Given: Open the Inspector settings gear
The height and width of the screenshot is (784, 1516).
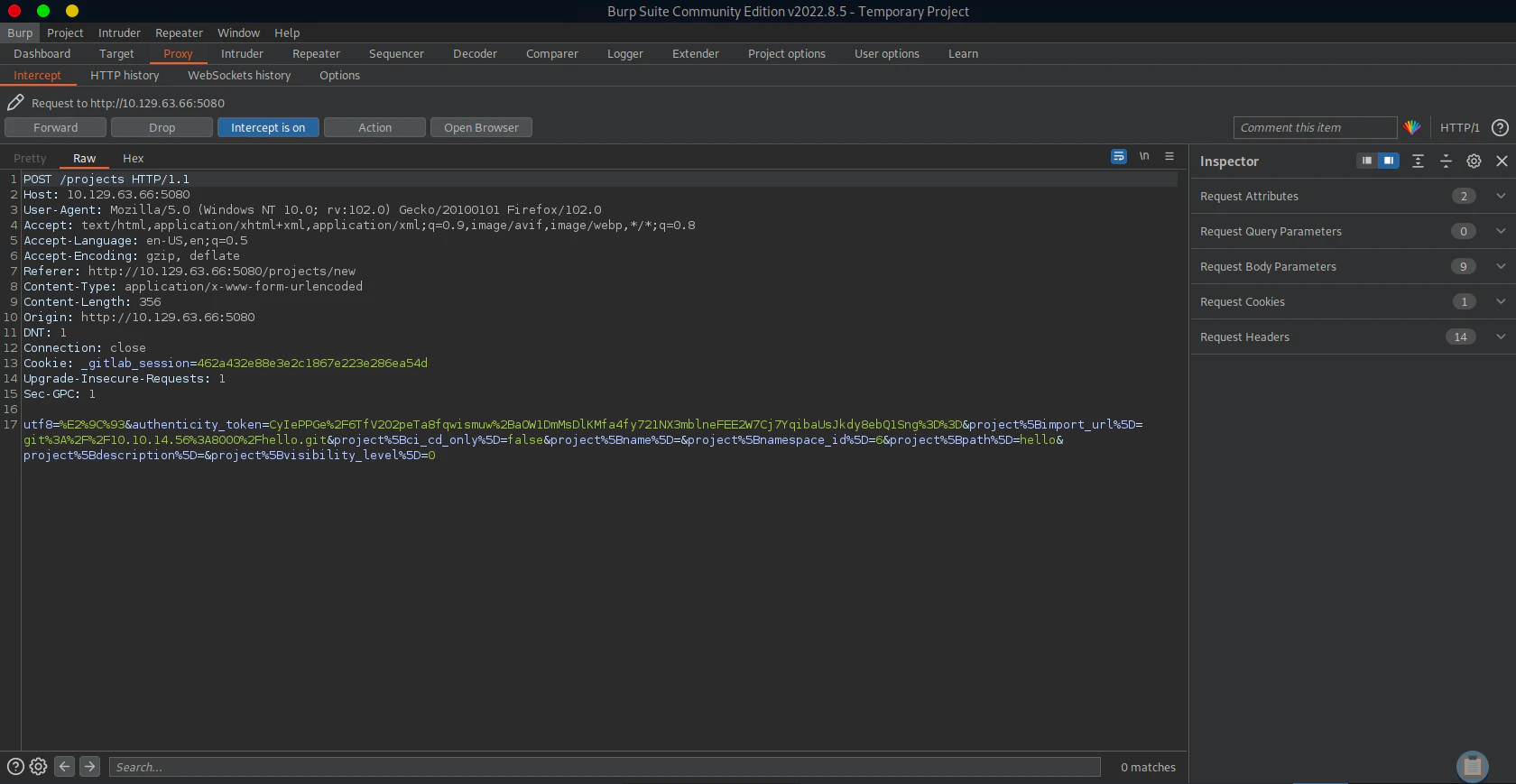Looking at the screenshot, I should coord(1474,161).
